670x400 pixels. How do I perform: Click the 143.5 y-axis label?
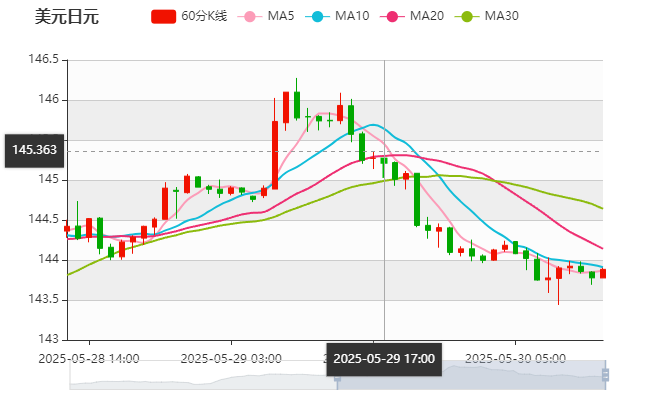click(x=44, y=300)
